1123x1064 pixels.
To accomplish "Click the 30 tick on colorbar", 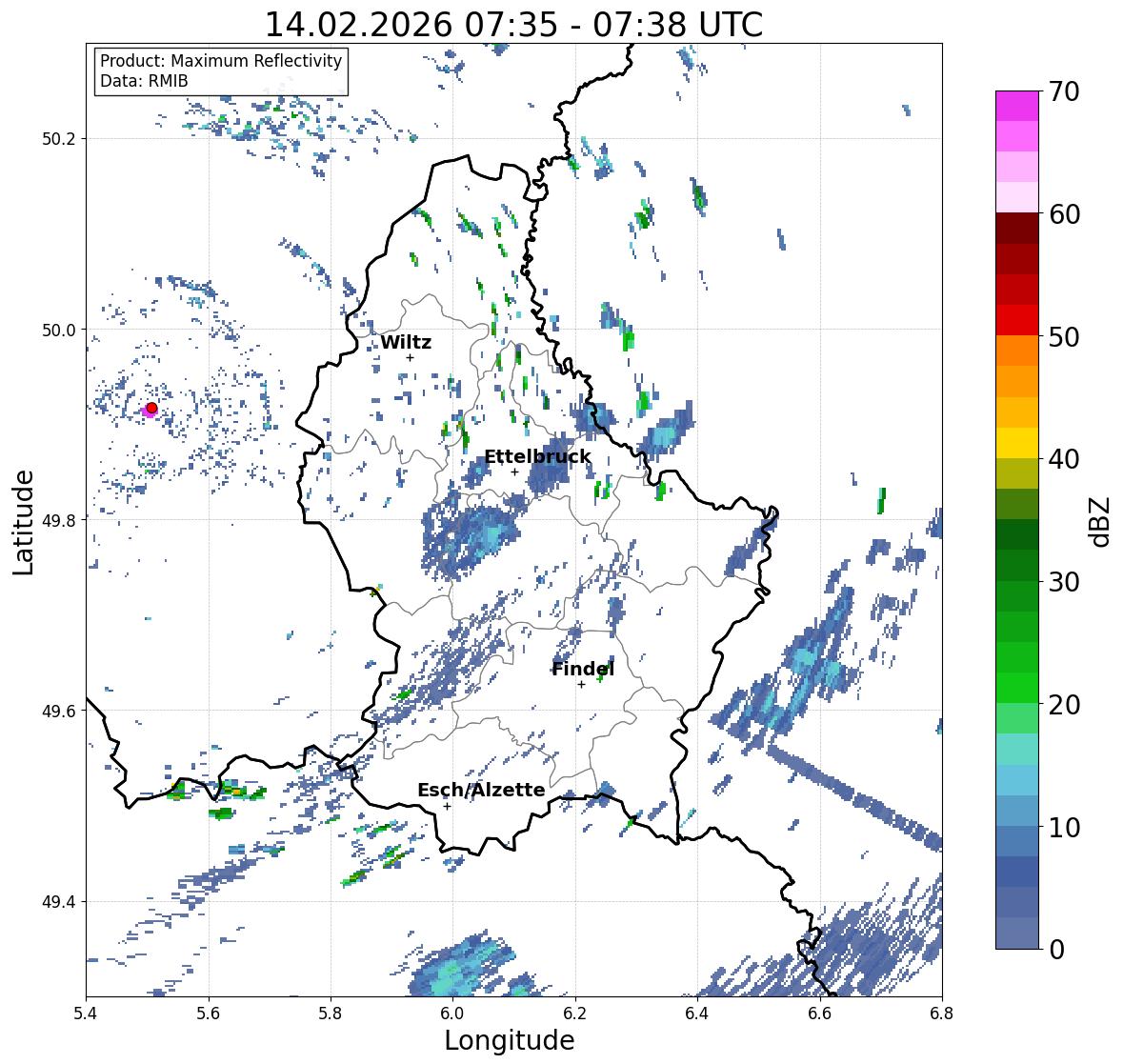I will tap(1064, 581).
